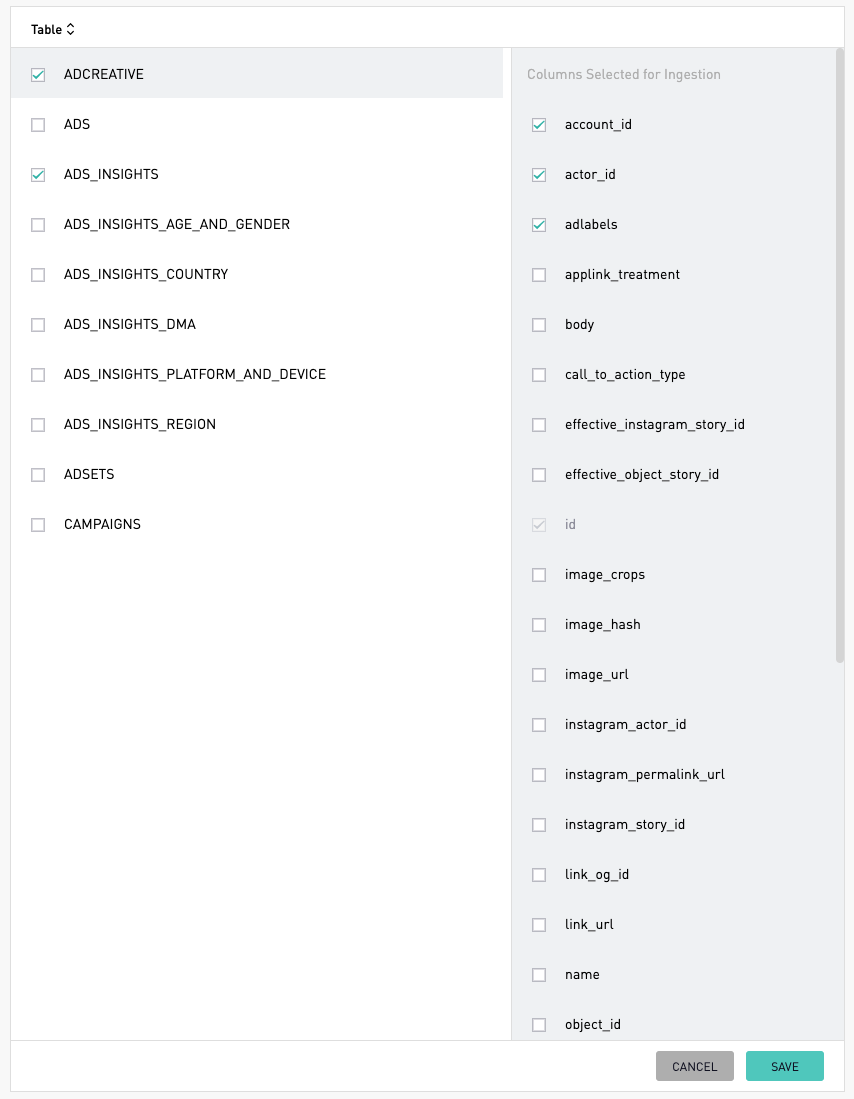
Task: Uncheck the adlabels column checkbox
Action: pos(538,225)
